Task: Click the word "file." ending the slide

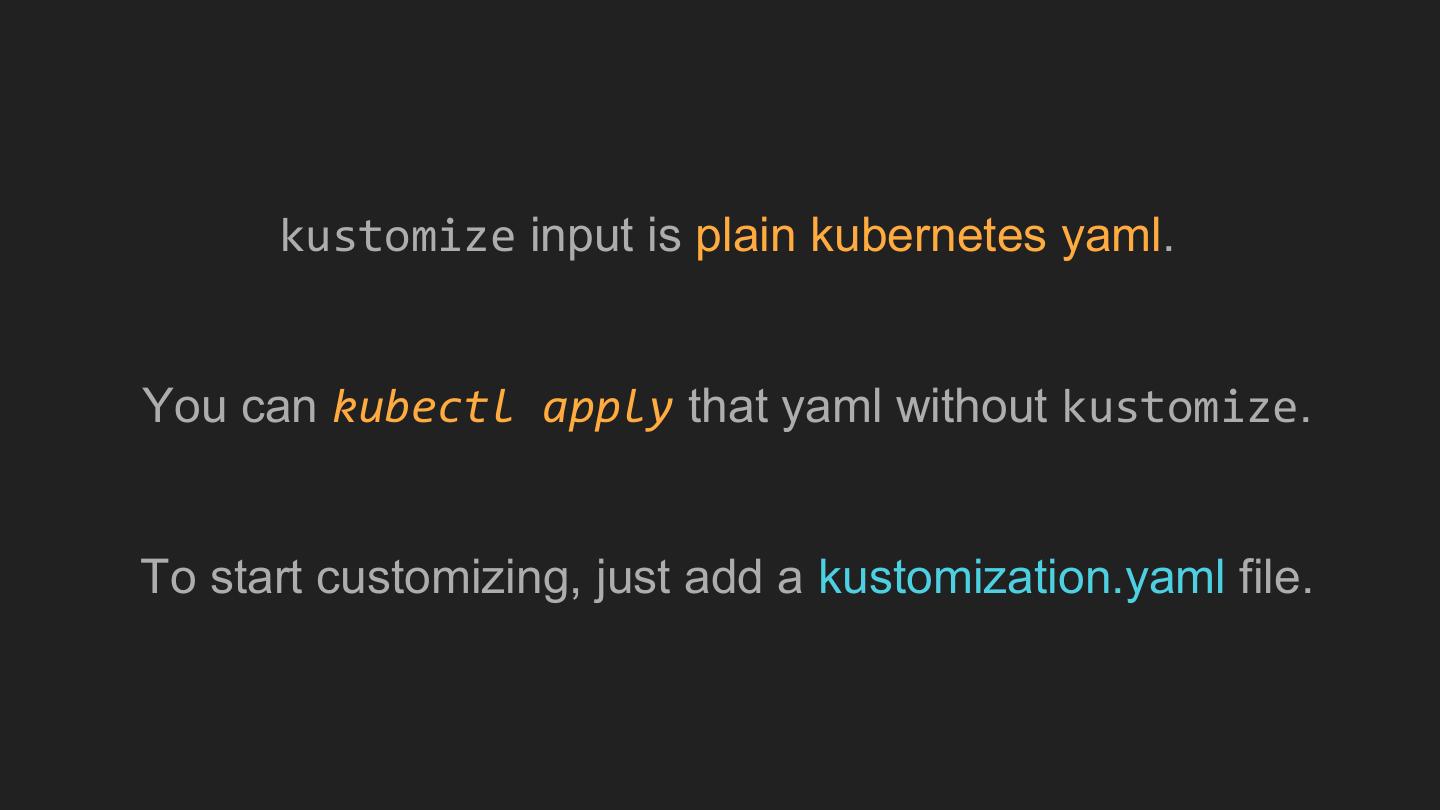Action: [1275, 577]
